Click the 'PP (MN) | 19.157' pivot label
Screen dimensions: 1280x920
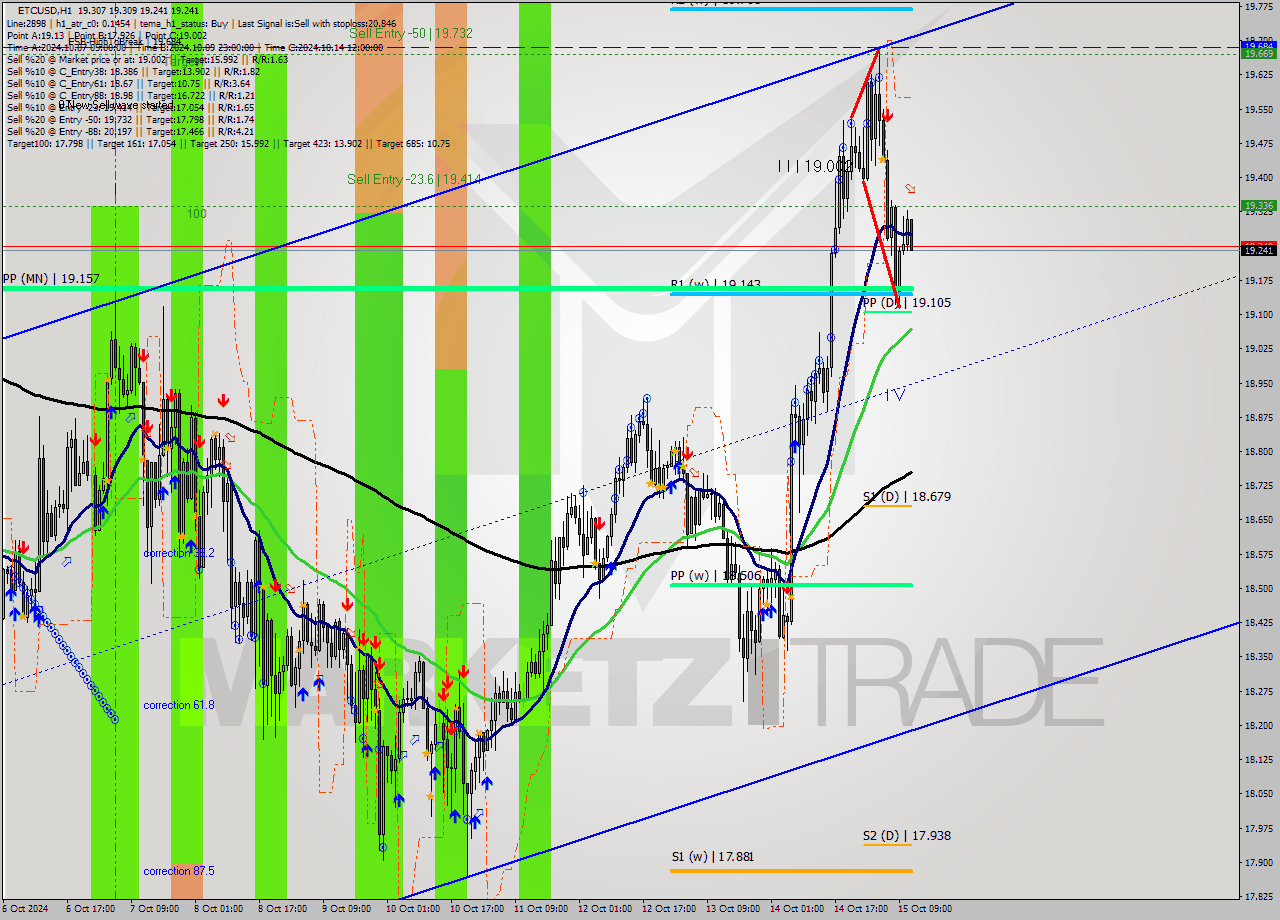(x=51, y=278)
